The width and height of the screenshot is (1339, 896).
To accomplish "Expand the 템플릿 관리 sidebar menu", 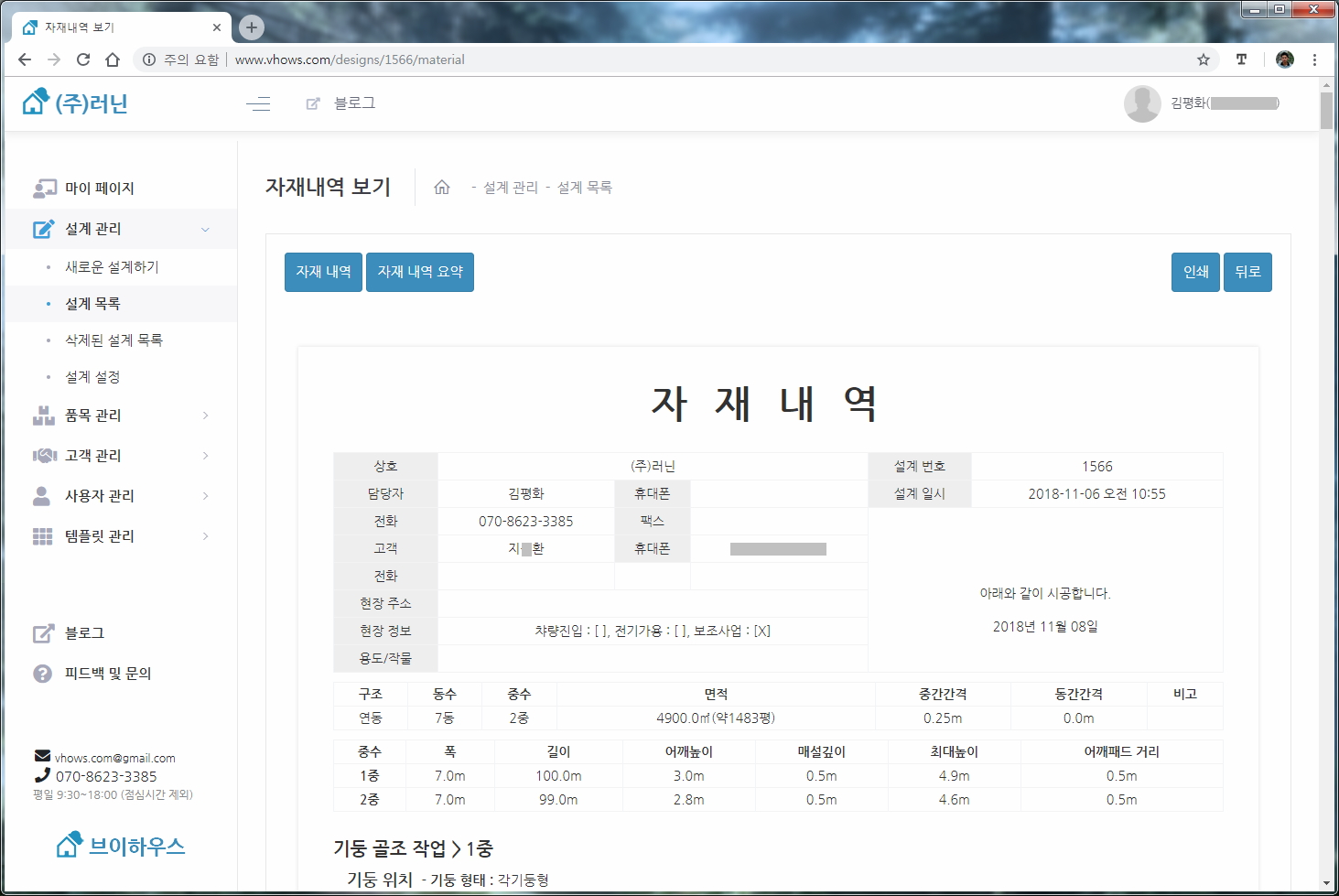I will 205,536.
